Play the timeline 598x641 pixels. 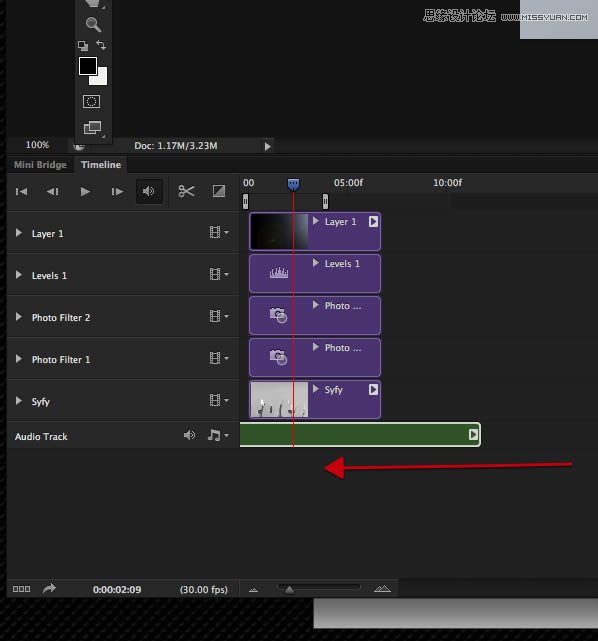[x=85, y=191]
